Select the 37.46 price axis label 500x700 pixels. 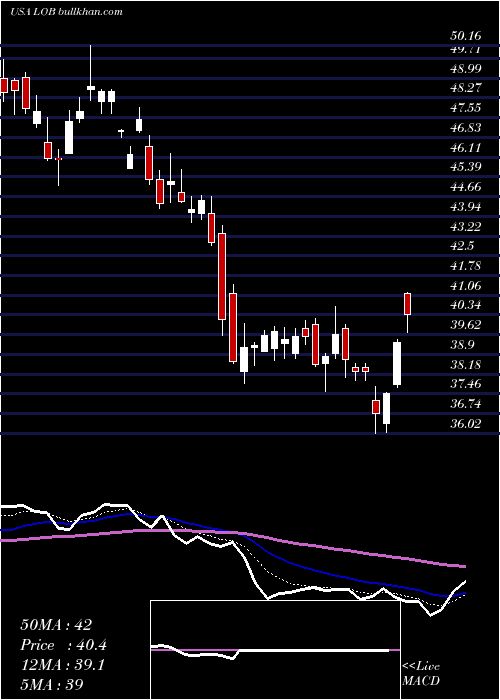coord(466,384)
